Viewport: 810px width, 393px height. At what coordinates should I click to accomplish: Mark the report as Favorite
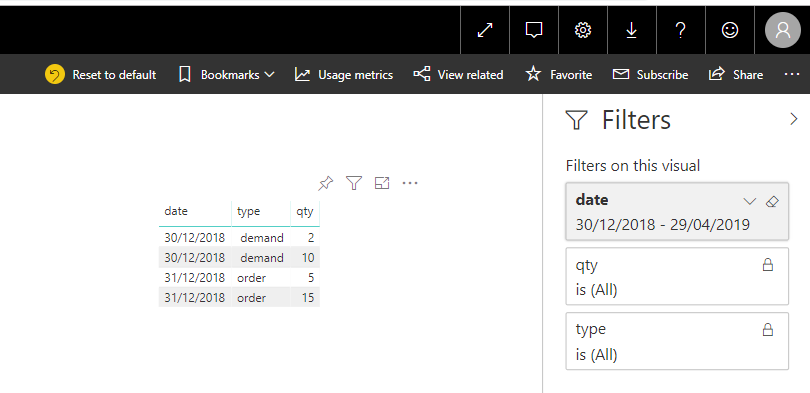pyautogui.click(x=558, y=75)
